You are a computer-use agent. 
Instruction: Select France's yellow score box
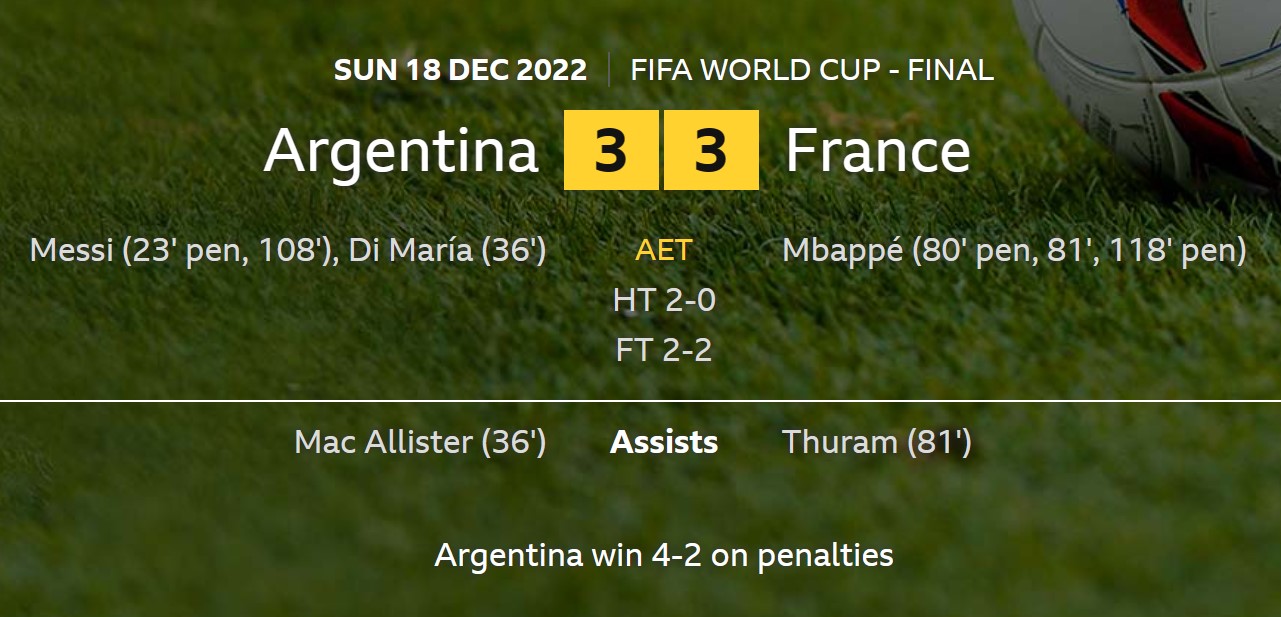[x=711, y=150]
